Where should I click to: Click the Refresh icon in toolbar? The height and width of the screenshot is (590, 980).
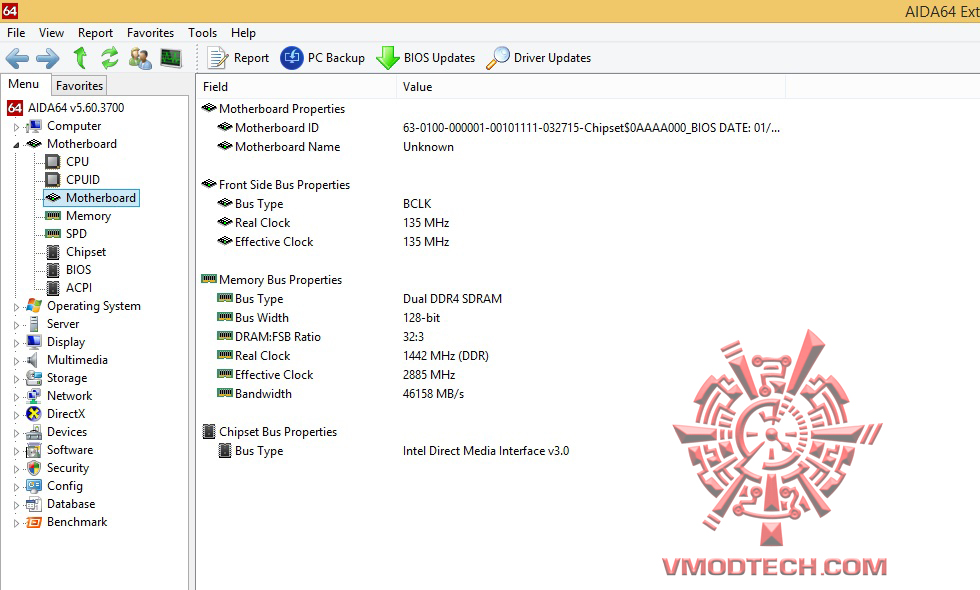coord(110,58)
